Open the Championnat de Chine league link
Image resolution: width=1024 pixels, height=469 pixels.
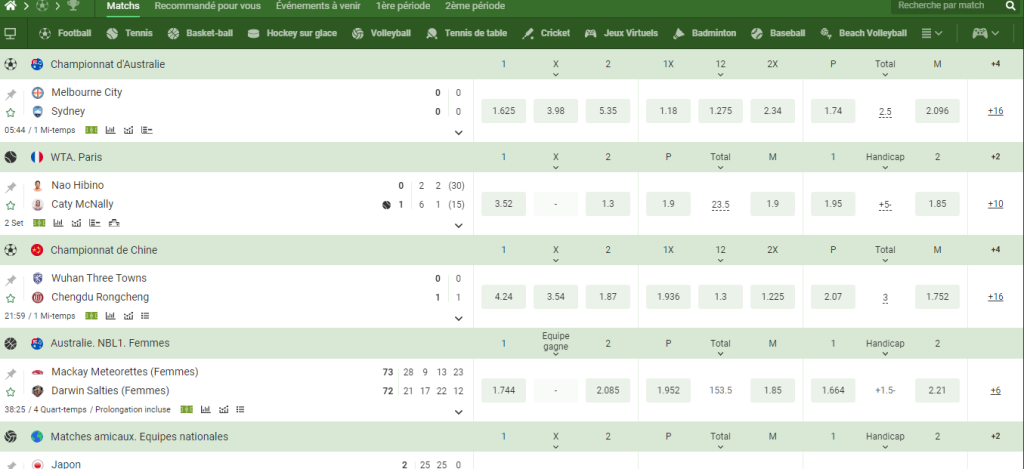(x=104, y=250)
